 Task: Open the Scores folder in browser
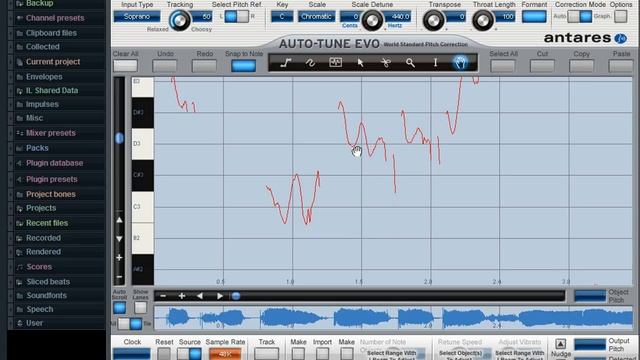[39, 267]
